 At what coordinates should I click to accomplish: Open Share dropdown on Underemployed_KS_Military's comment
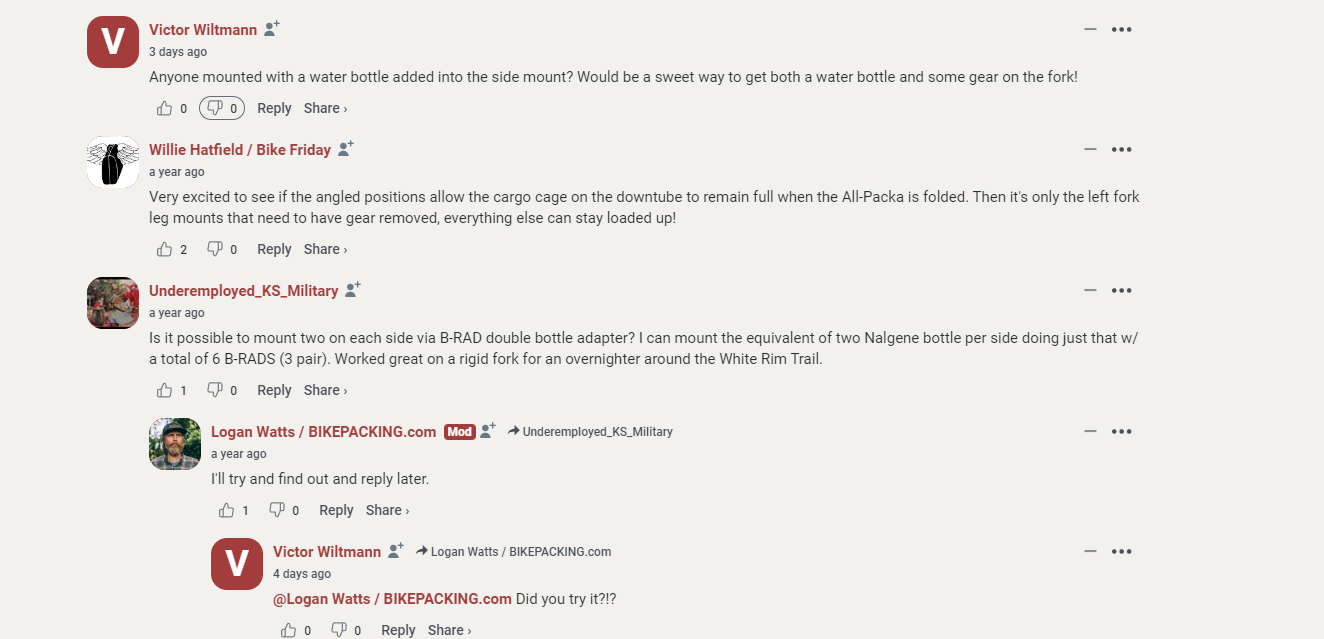click(x=325, y=390)
